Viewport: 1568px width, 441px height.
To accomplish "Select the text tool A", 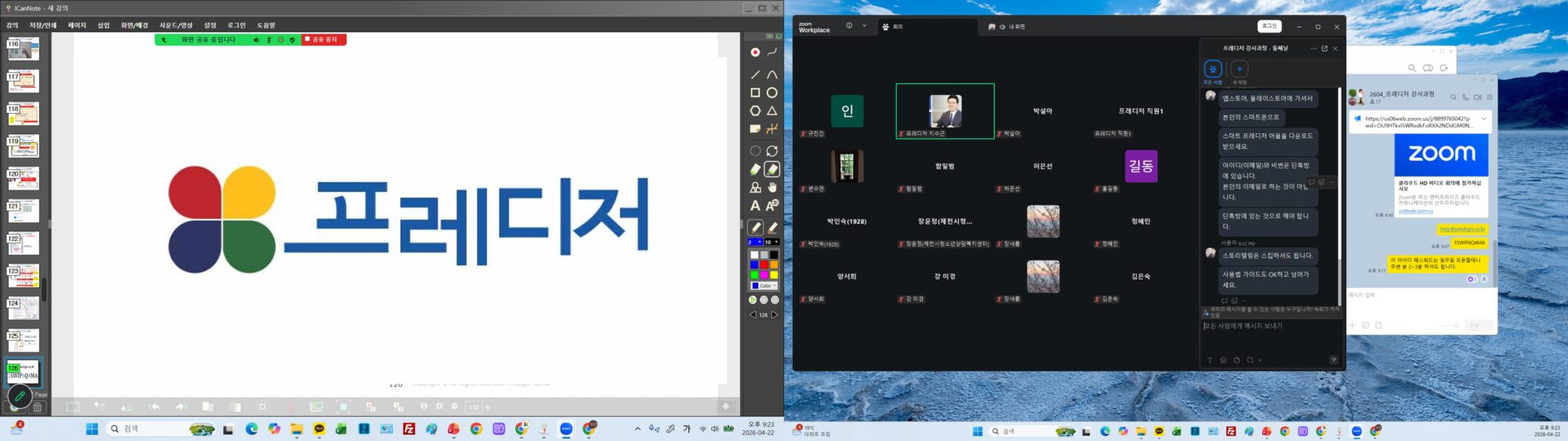I will [x=755, y=206].
